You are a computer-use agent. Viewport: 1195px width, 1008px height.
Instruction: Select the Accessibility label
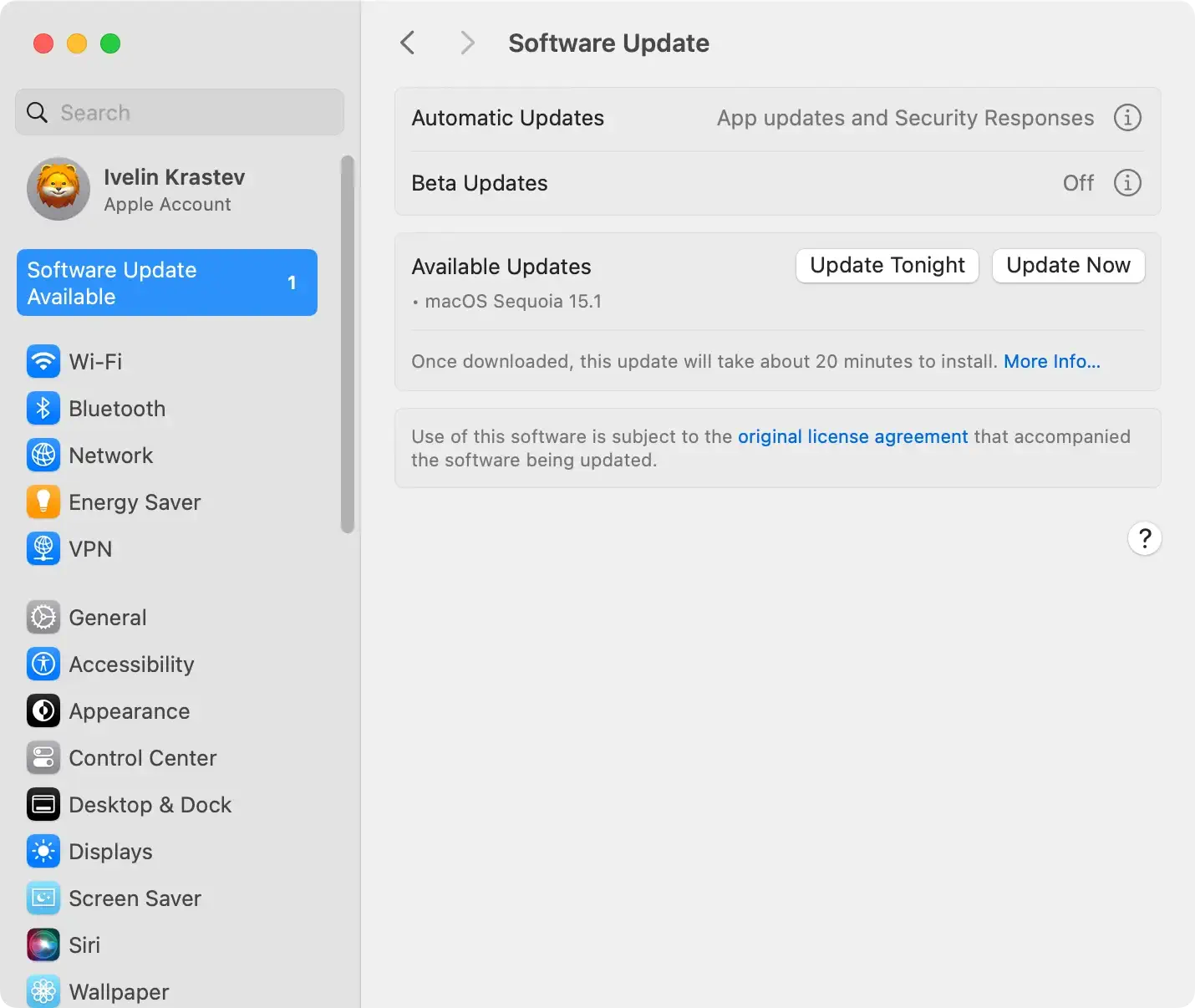tap(131, 664)
